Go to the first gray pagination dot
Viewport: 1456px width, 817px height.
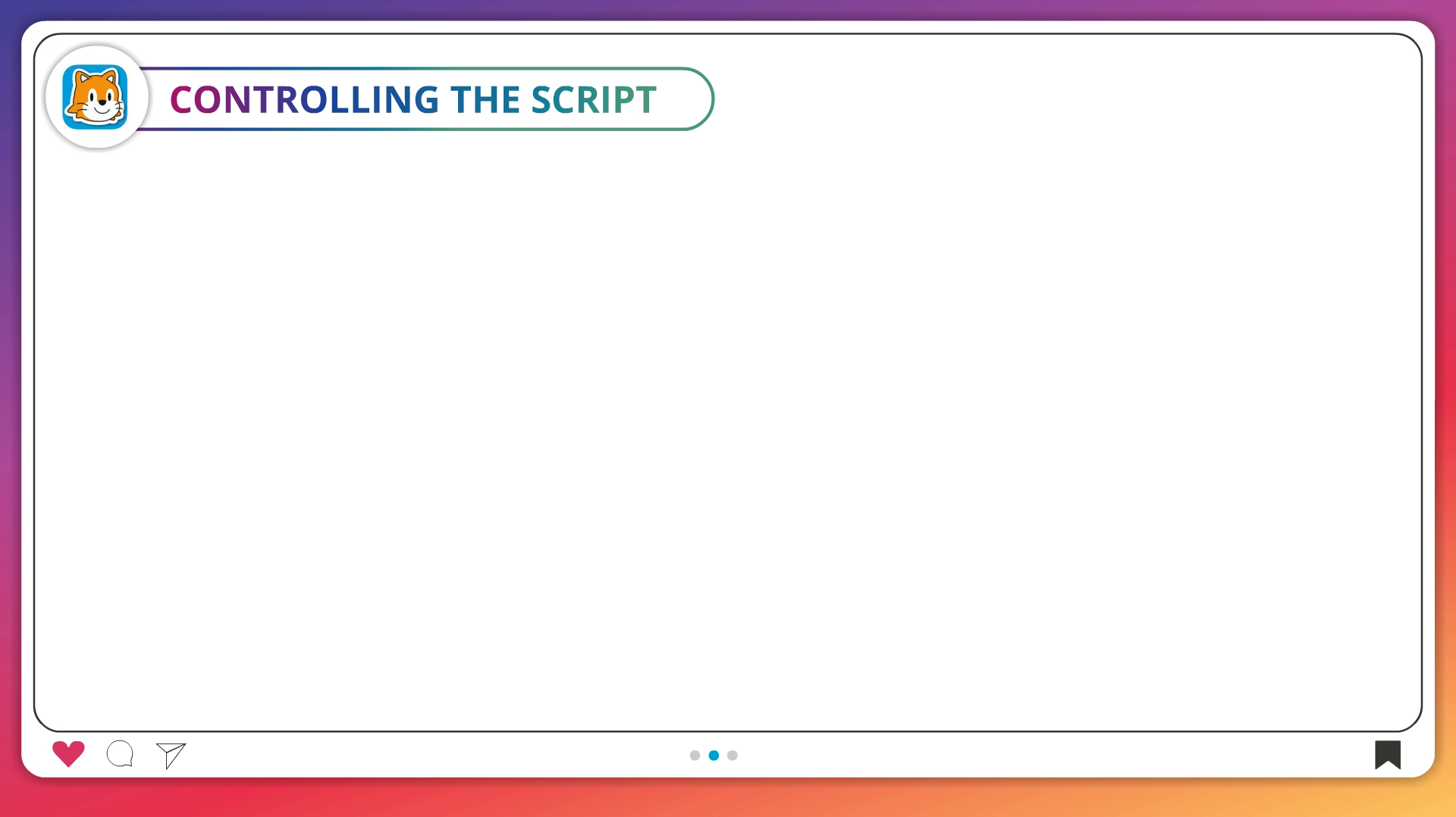click(x=695, y=755)
